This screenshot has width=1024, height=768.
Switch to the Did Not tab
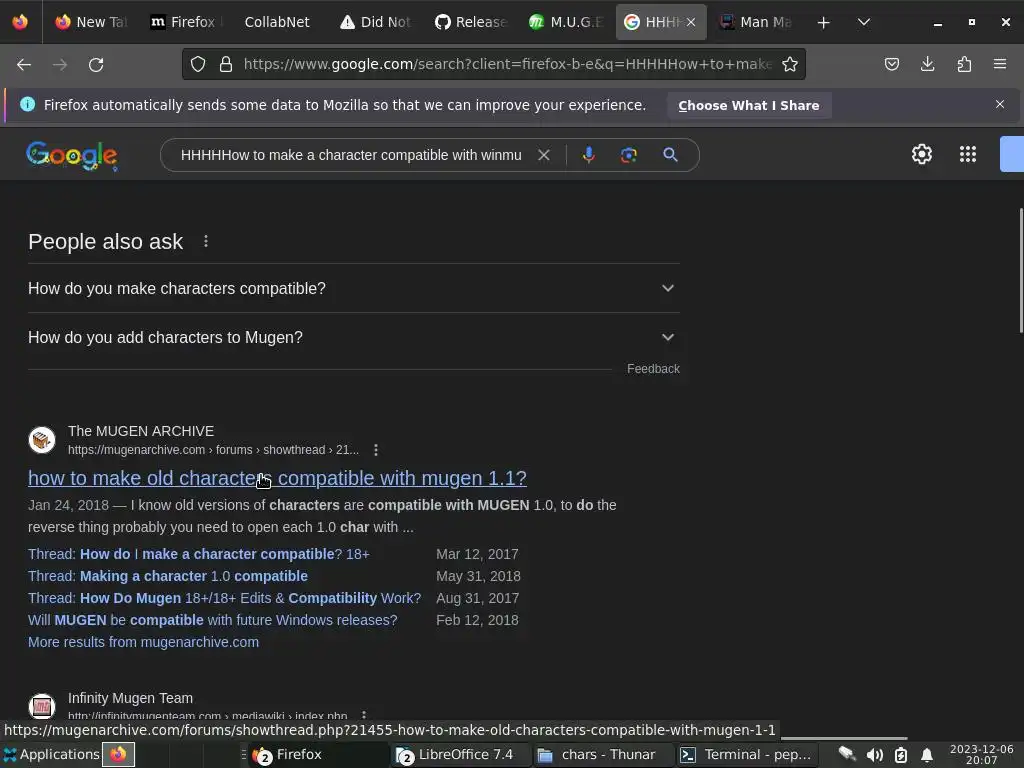pyautogui.click(x=375, y=22)
